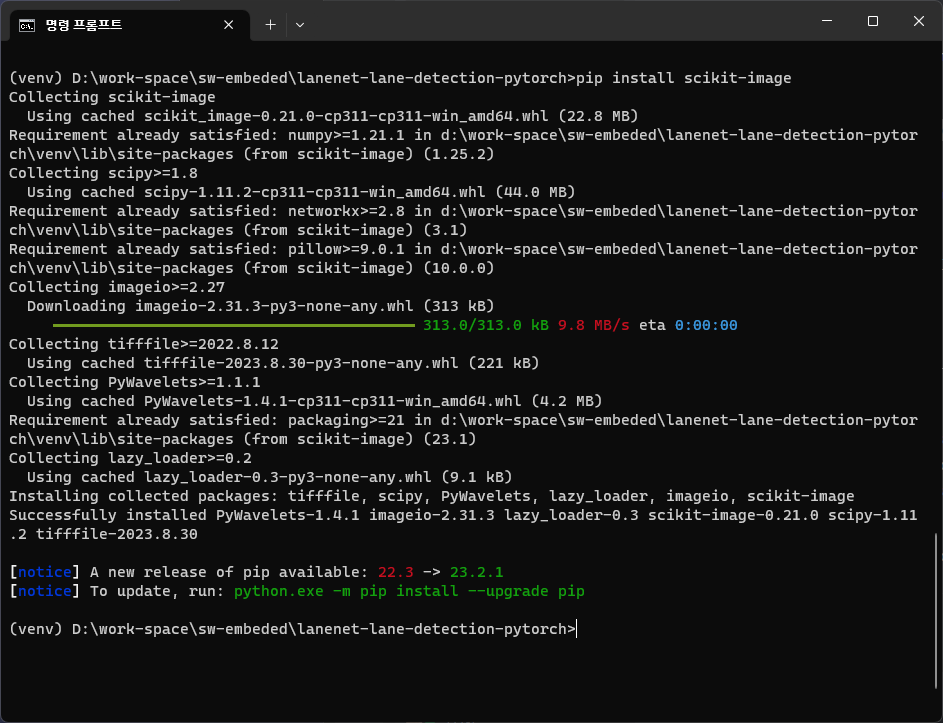This screenshot has width=943, height=723.
Task: Click the 'Downloading imageio-2.31.3' line
Action: tap(260, 306)
